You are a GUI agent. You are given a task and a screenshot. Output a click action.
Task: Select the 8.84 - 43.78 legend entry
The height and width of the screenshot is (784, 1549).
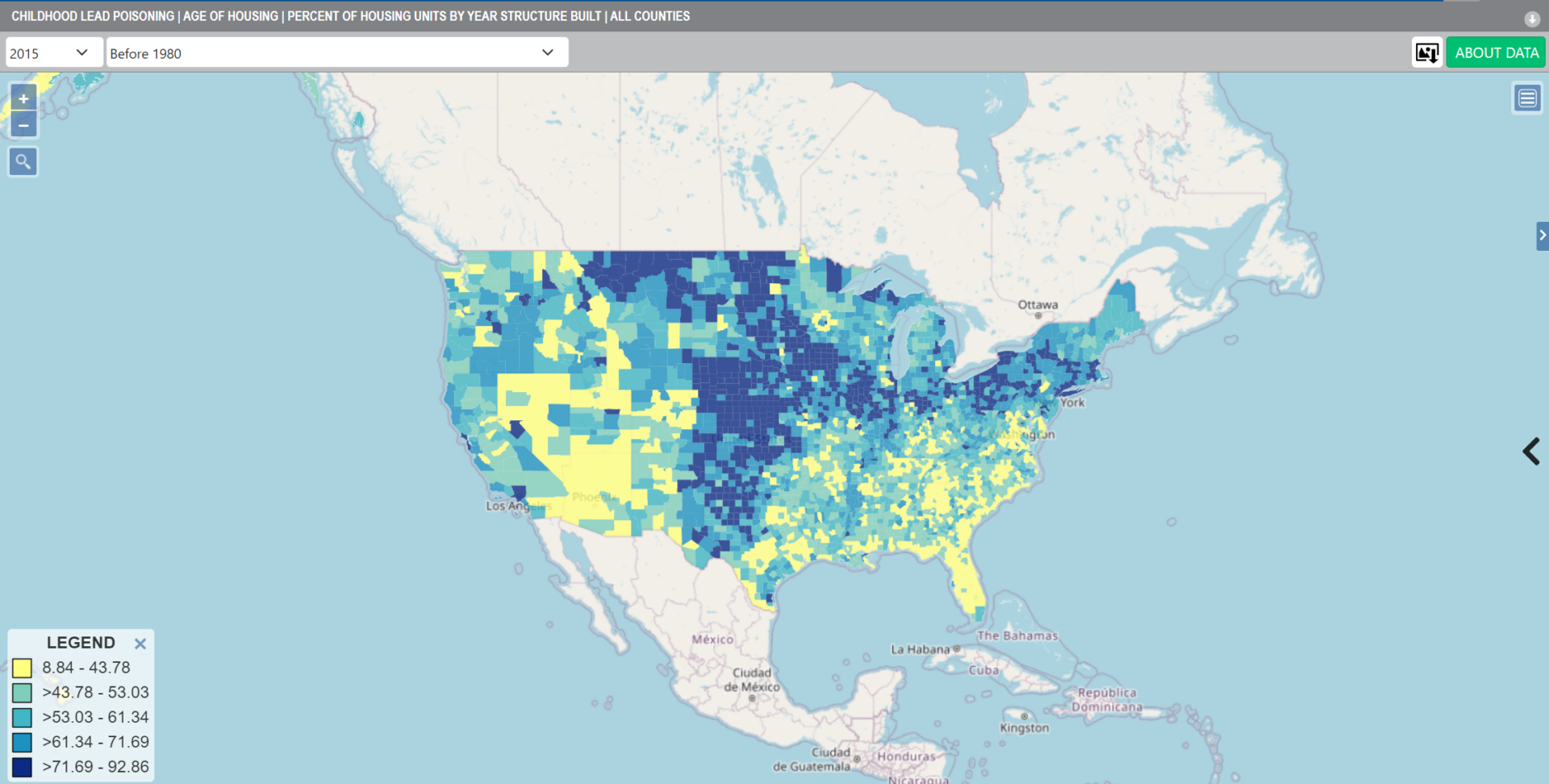(x=86, y=668)
